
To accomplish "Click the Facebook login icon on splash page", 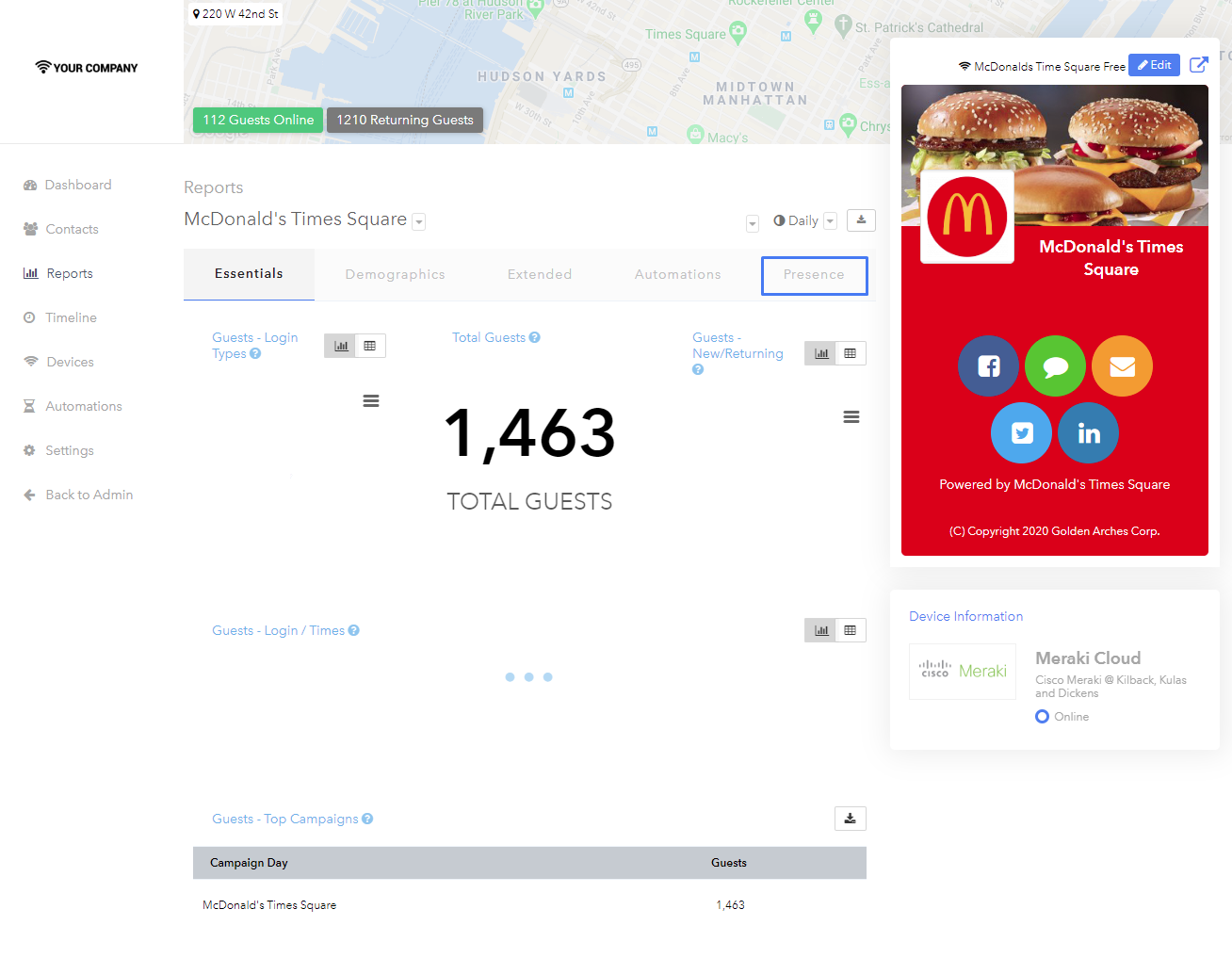I will (988, 365).
